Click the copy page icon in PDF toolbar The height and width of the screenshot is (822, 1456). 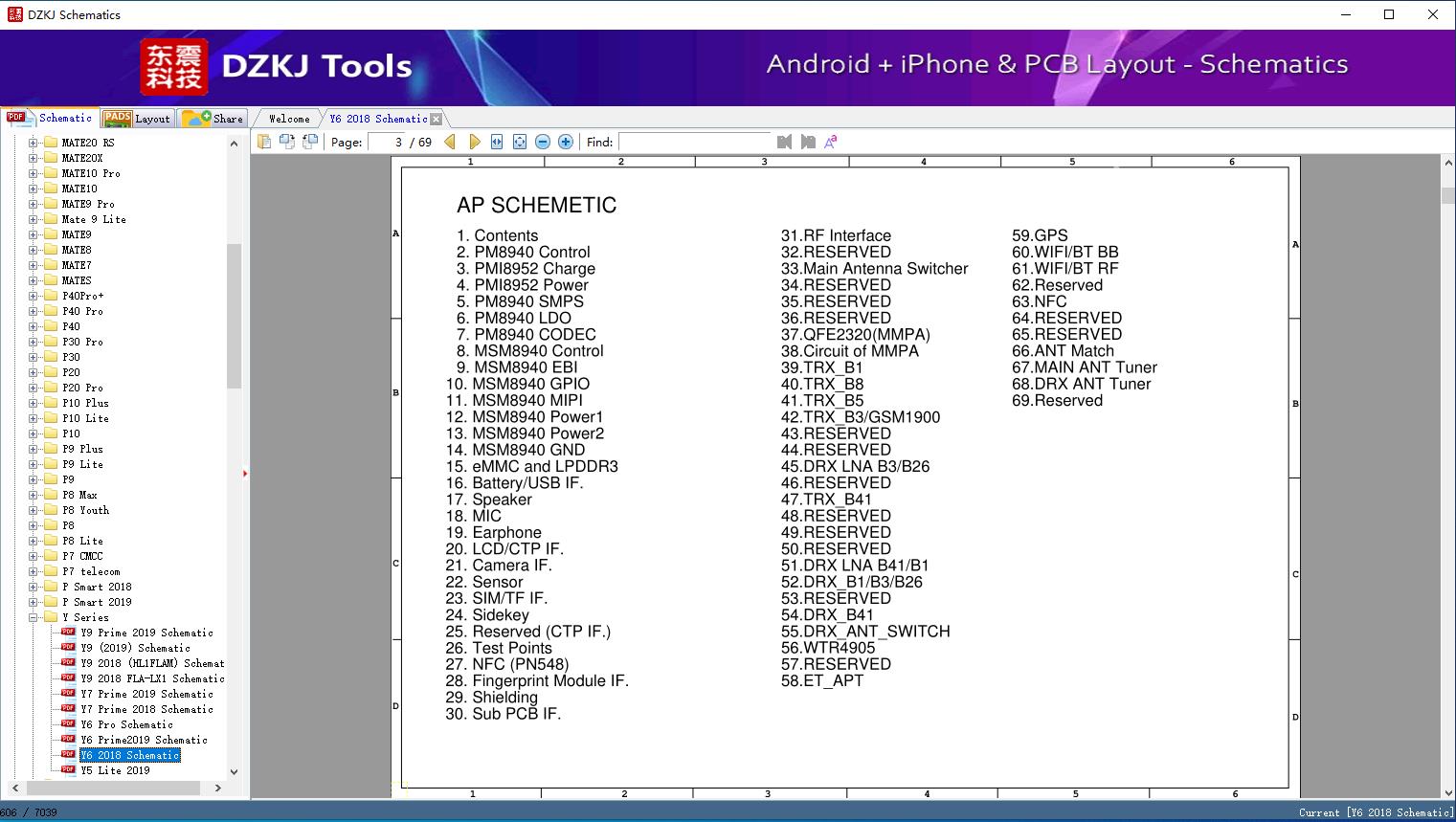[x=264, y=142]
